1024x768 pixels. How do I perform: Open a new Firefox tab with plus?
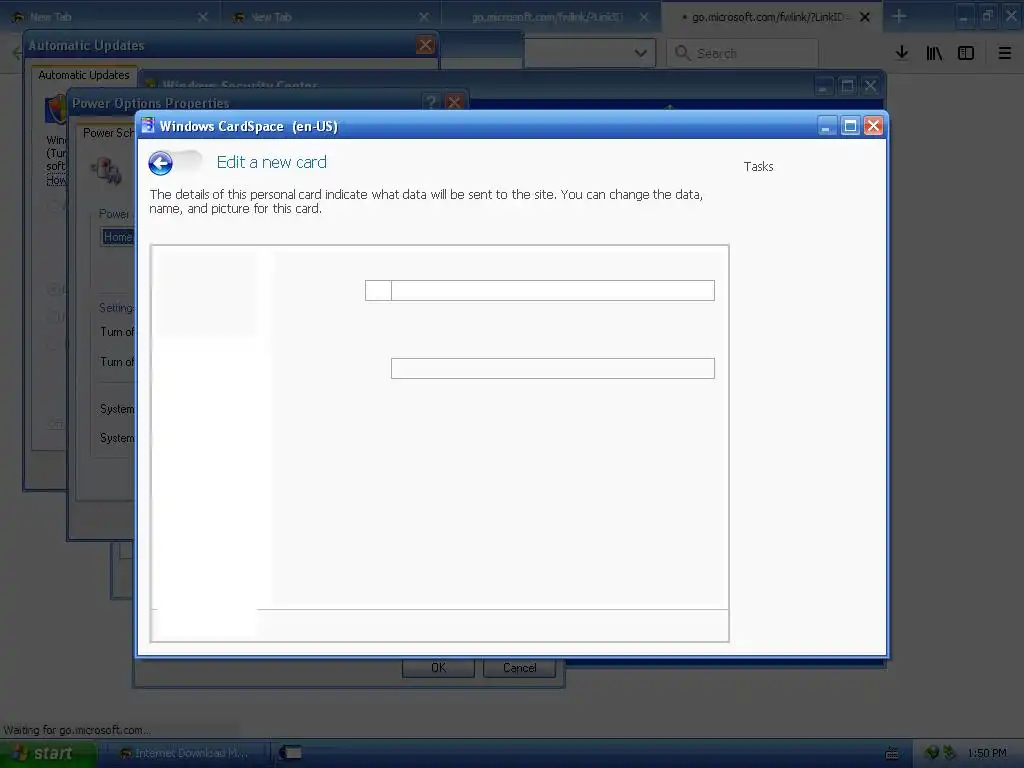pos(899,16)
